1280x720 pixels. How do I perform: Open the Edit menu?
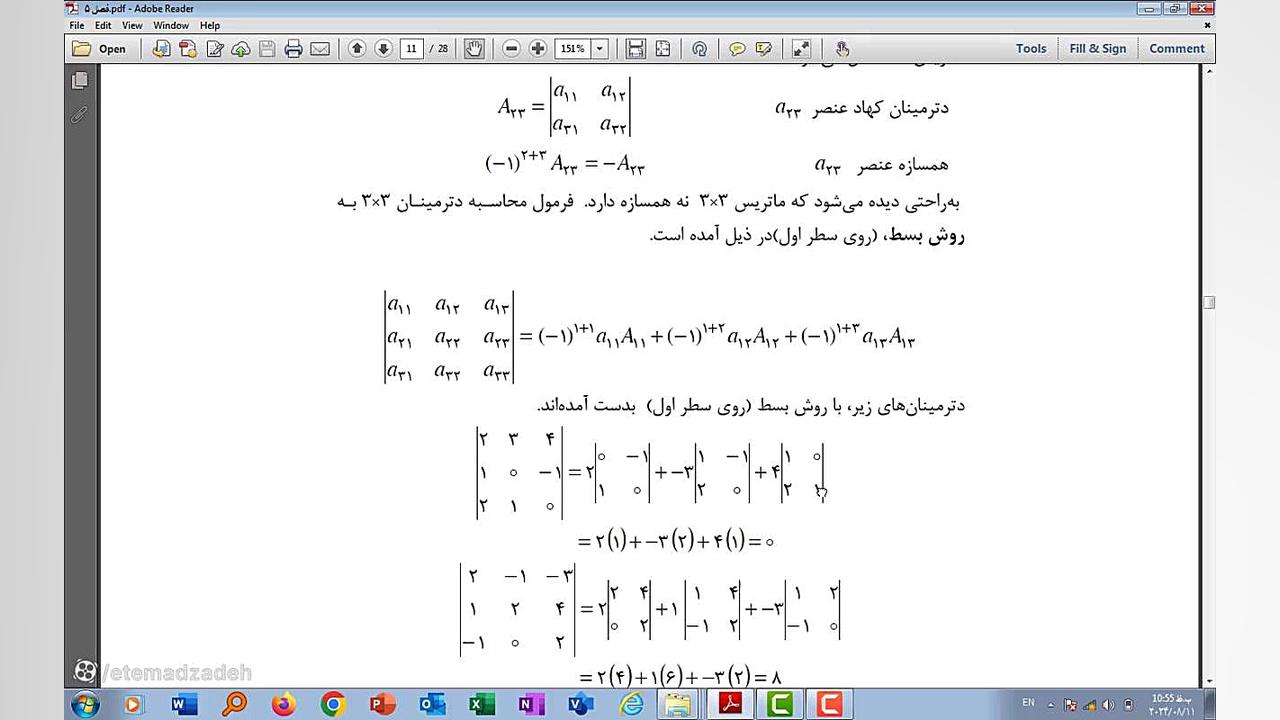pos(103,25)
